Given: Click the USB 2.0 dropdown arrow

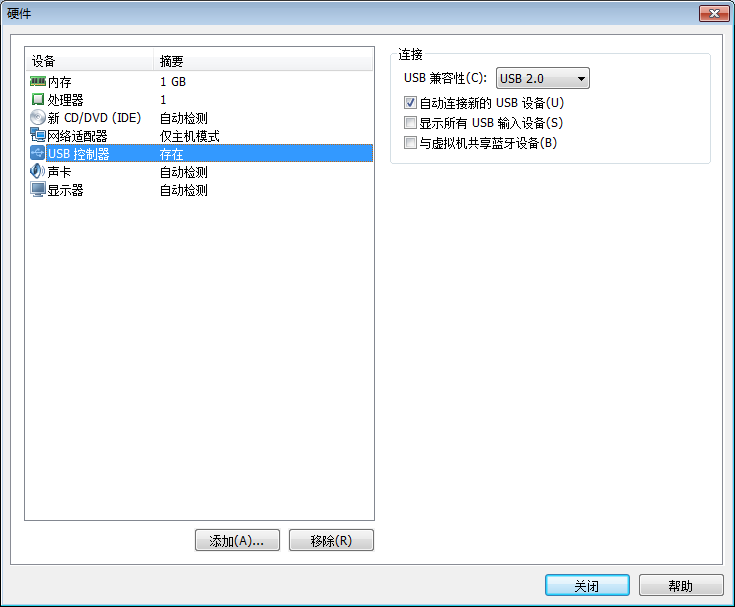Looking at the screenshot, I should click(581, 79).
